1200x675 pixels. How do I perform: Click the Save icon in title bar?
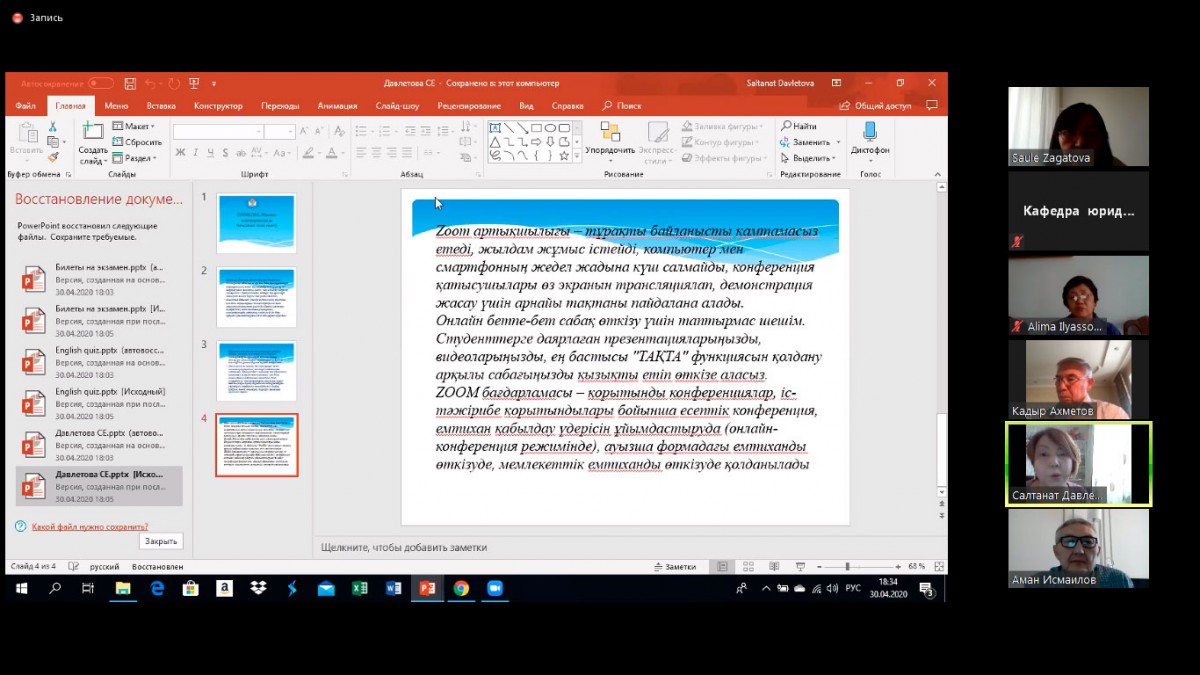pos(130,83)
